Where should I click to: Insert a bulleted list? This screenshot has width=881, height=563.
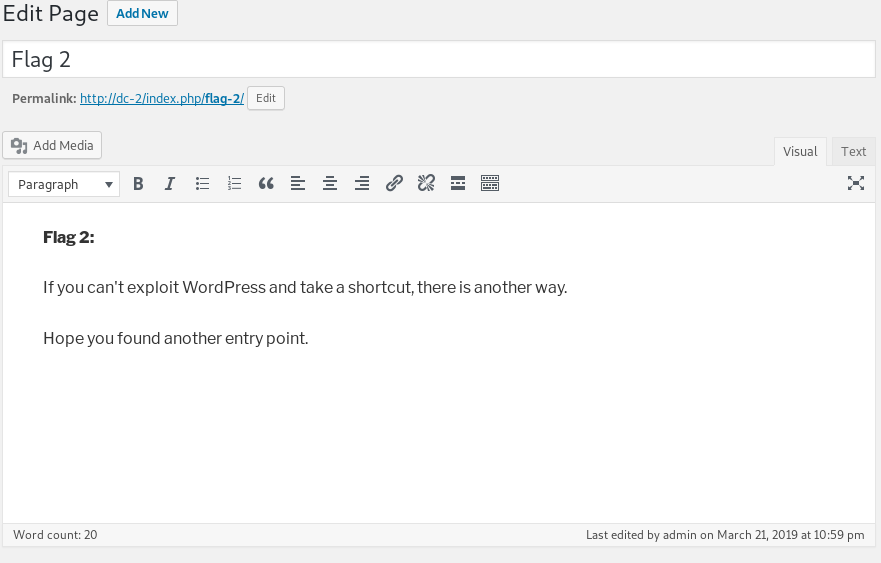202,184
